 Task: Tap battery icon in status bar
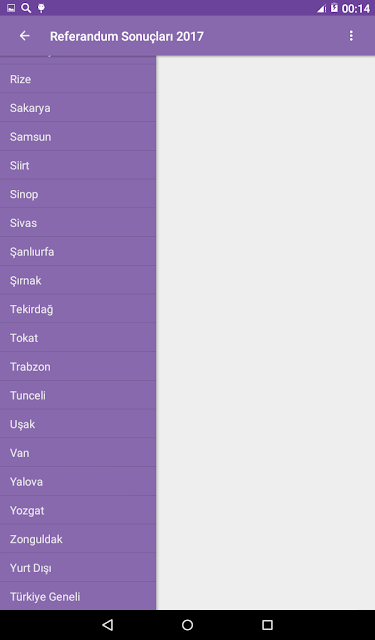[x=334, y=8]
